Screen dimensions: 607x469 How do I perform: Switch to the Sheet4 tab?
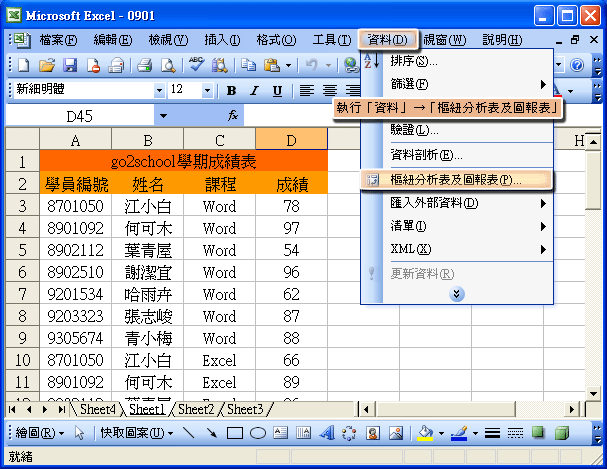tap(98, 409)
